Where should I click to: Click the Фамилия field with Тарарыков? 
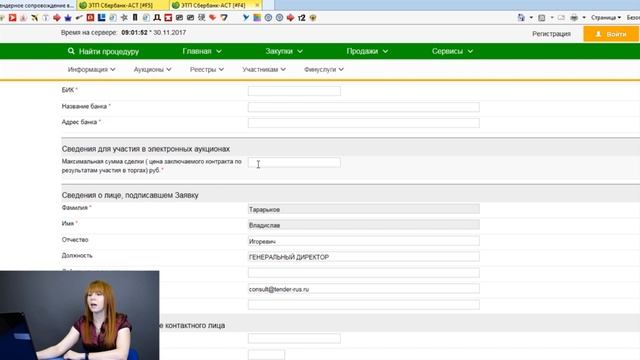point(363,209)
